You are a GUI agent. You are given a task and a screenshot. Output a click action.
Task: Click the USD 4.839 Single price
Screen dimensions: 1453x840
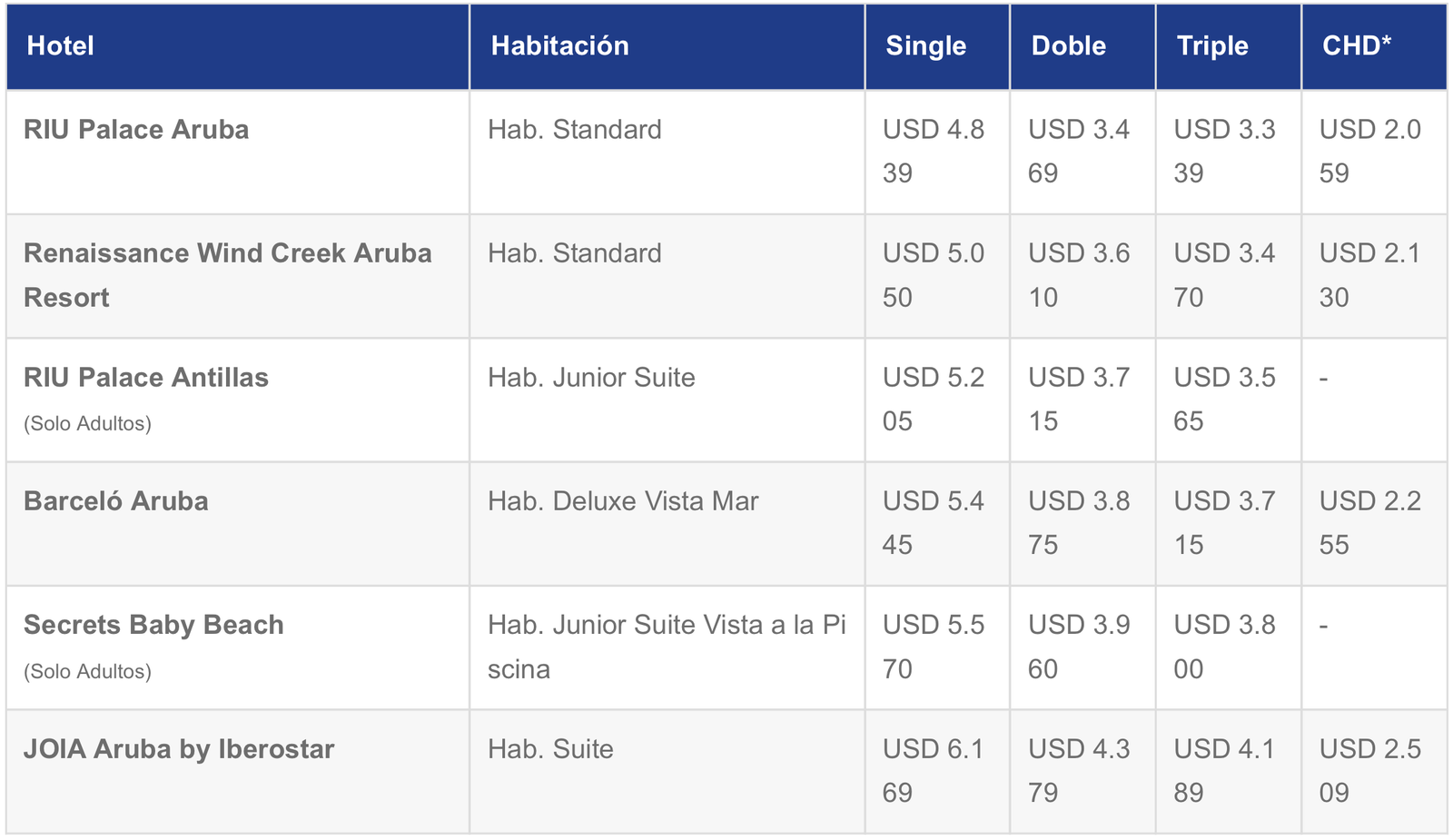click(x=934, y=152)
